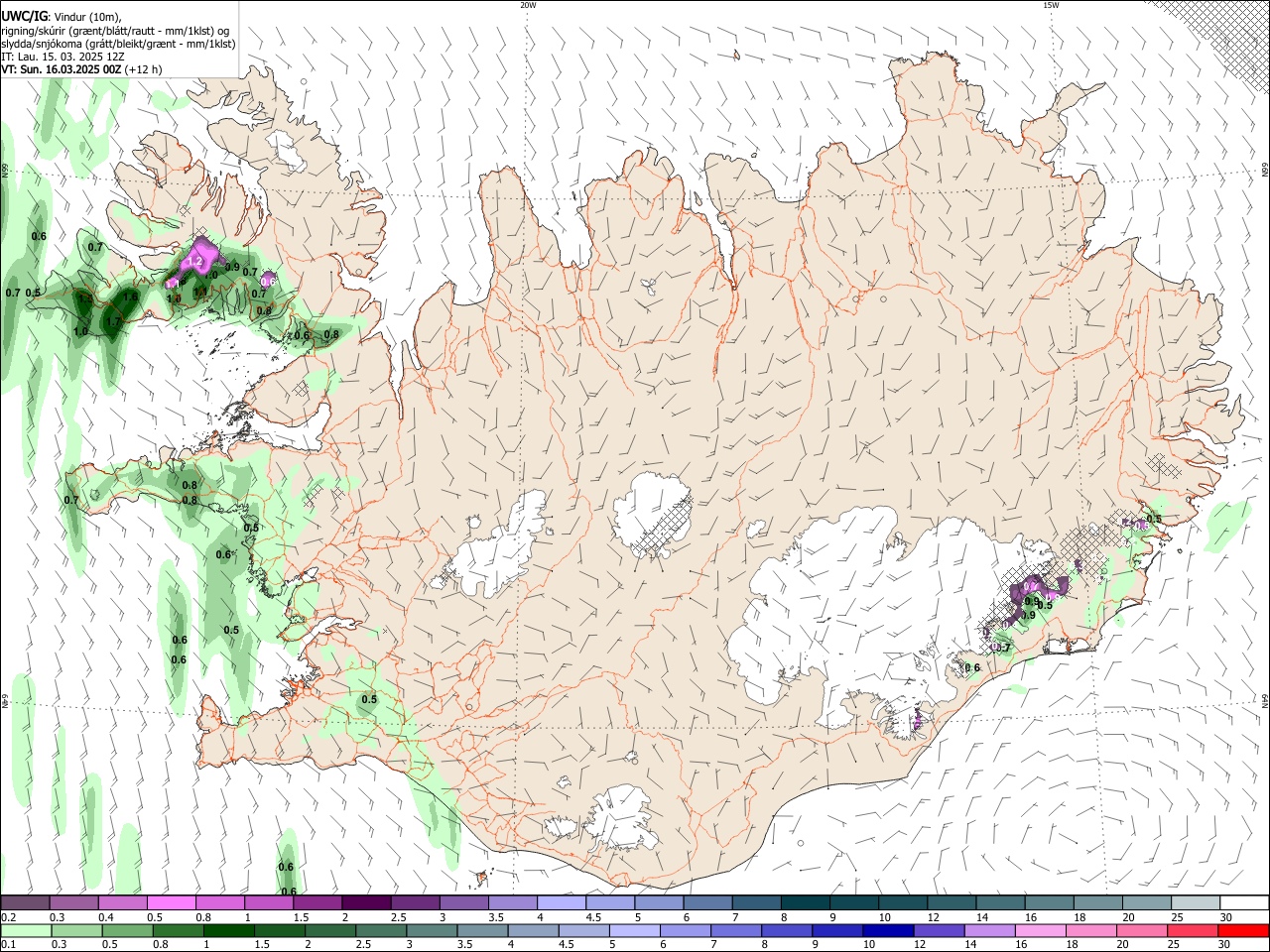
Task: Select the bright pink 0.5 snow legend swatch
Action: (172, 903)
